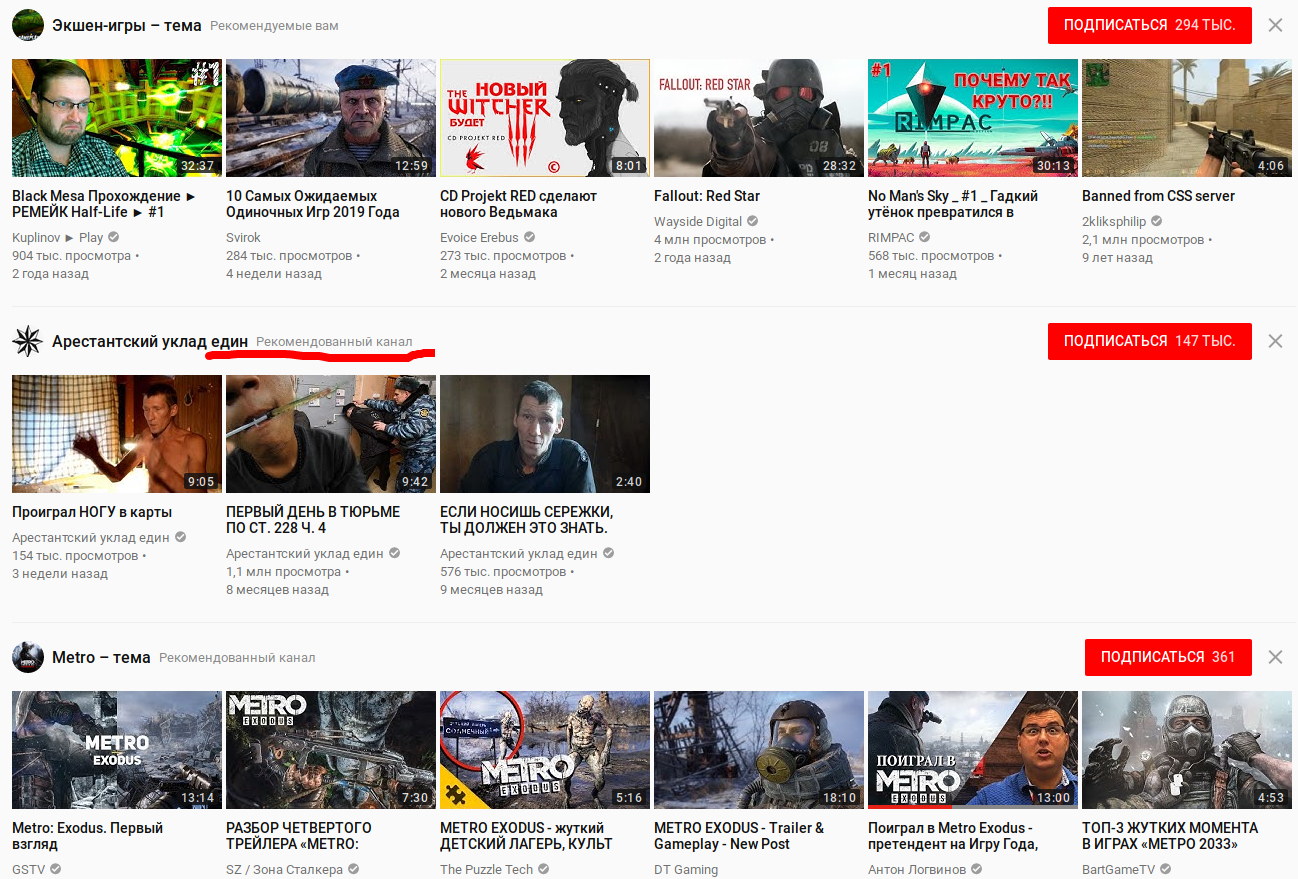Image resolution: width=1298 pixels, height=879 pixels.
Task: Play the ЕСЛИ НОСИШЬ СЕРЕЖКИ thumbnail
Action: tap(545, 434)
